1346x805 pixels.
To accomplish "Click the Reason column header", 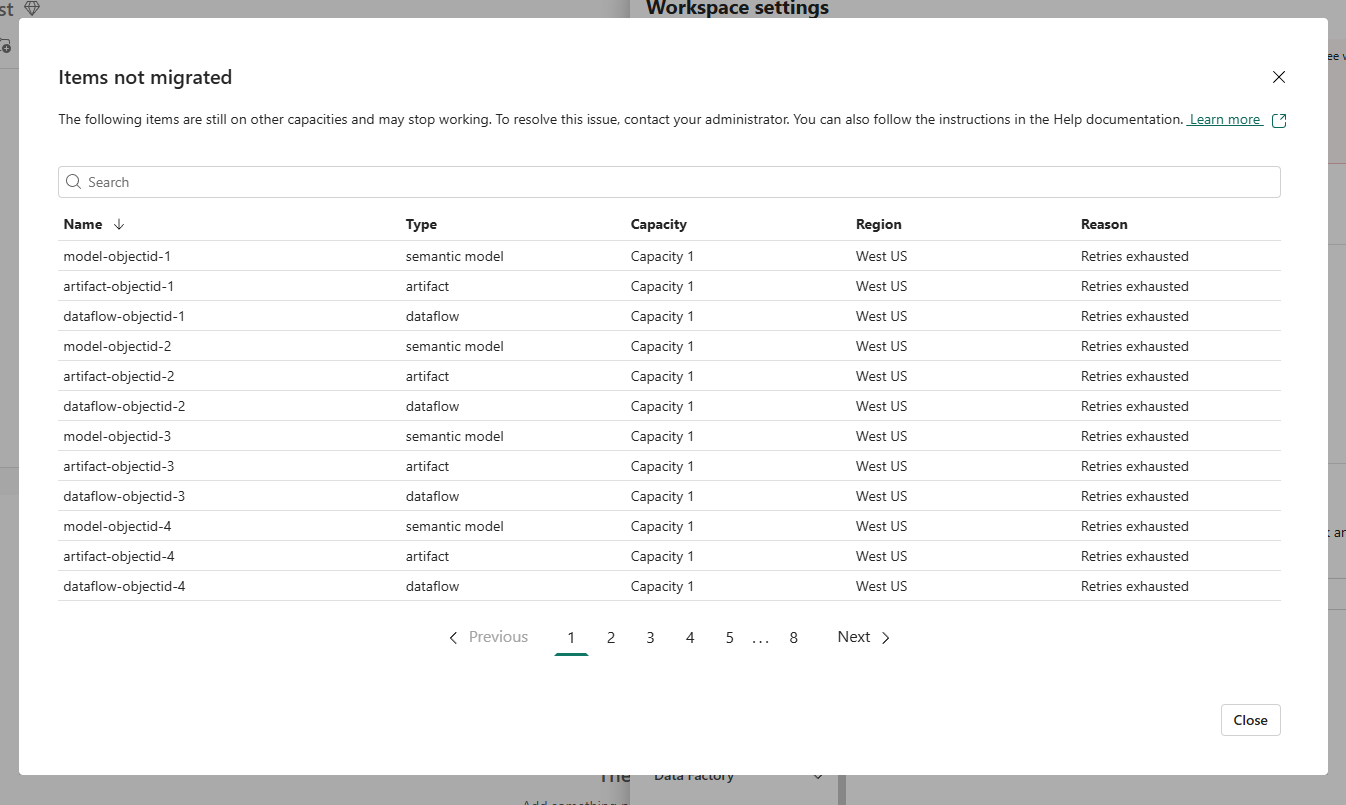I will tap(1104, 224).
